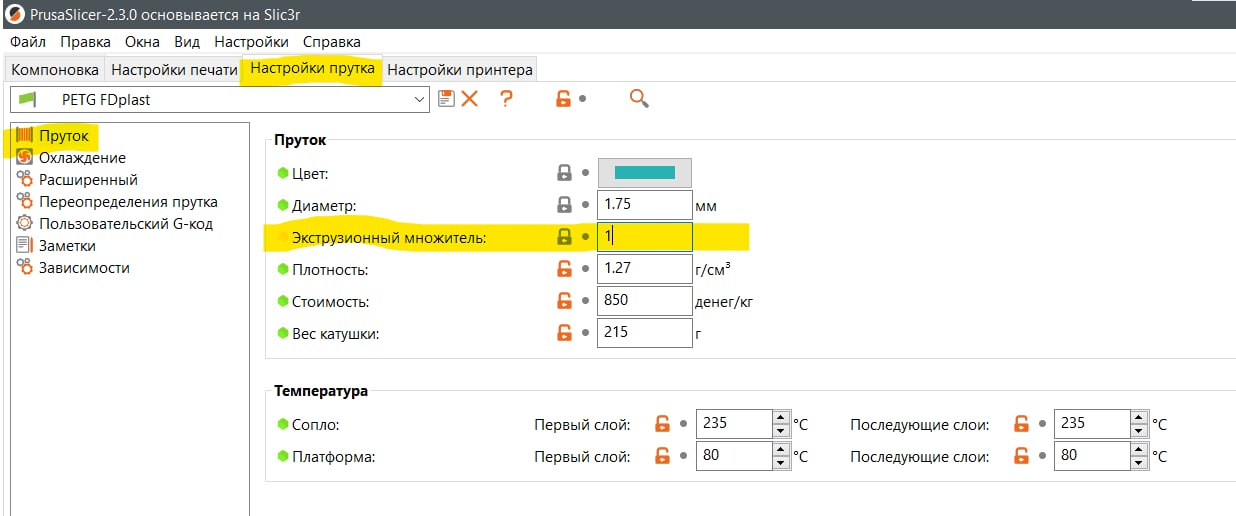Increase Сопло Последующие слои temperature
Screen dimensions: 1236x516
[x=1140, y=417]
